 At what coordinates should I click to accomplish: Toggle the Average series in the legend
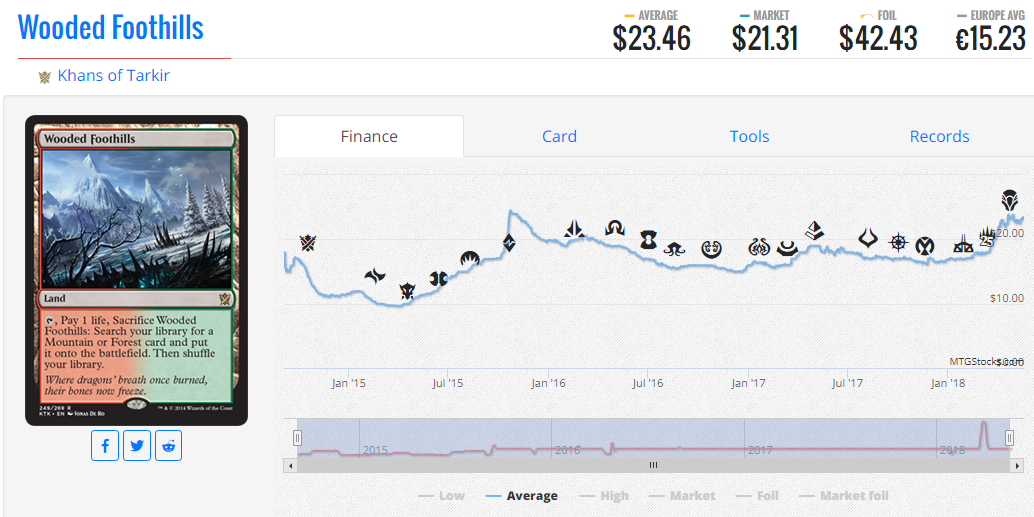[x=521, y=496]
